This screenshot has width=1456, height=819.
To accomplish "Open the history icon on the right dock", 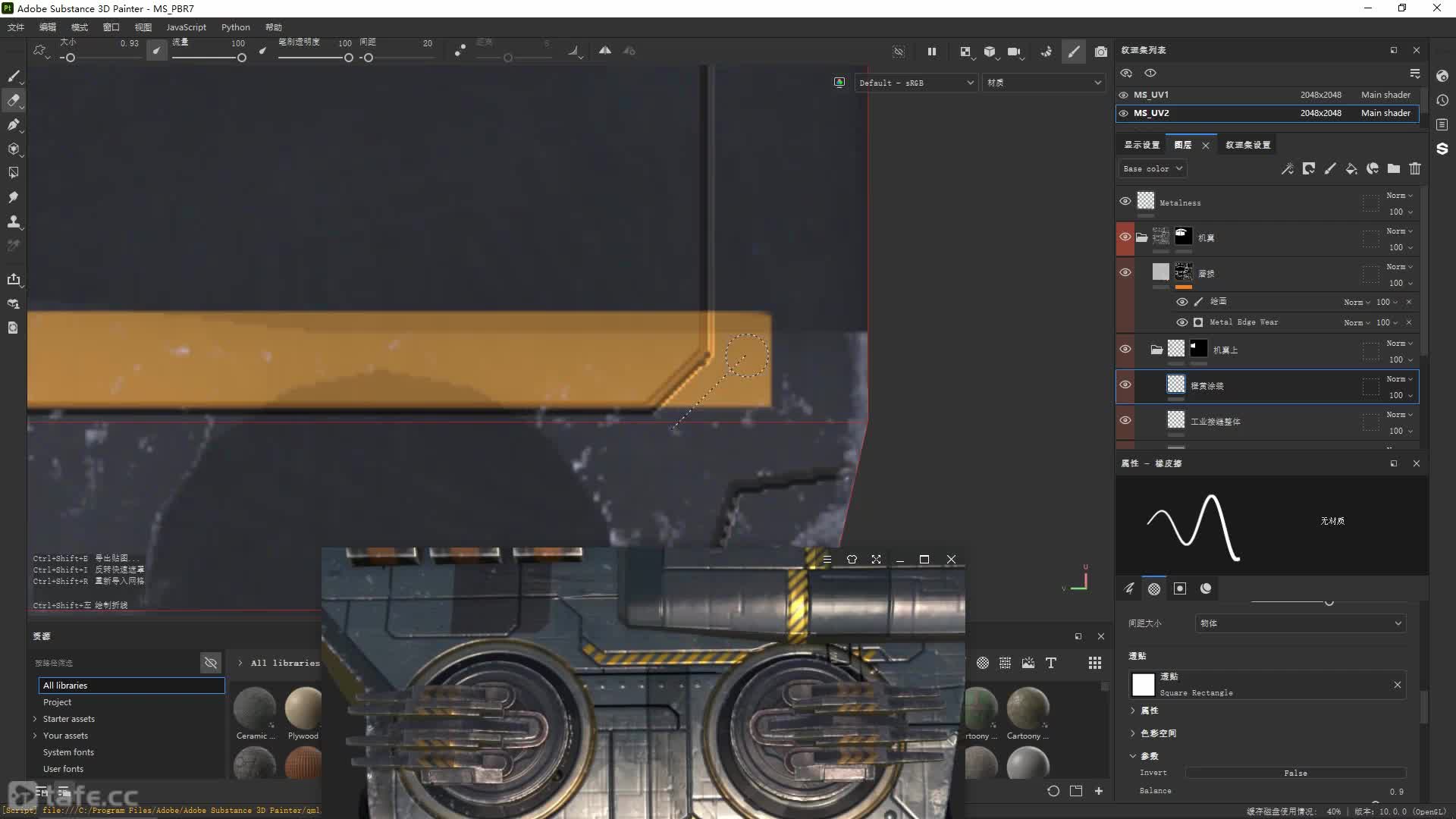I will pyautogui.click(x=1442, y=100).
